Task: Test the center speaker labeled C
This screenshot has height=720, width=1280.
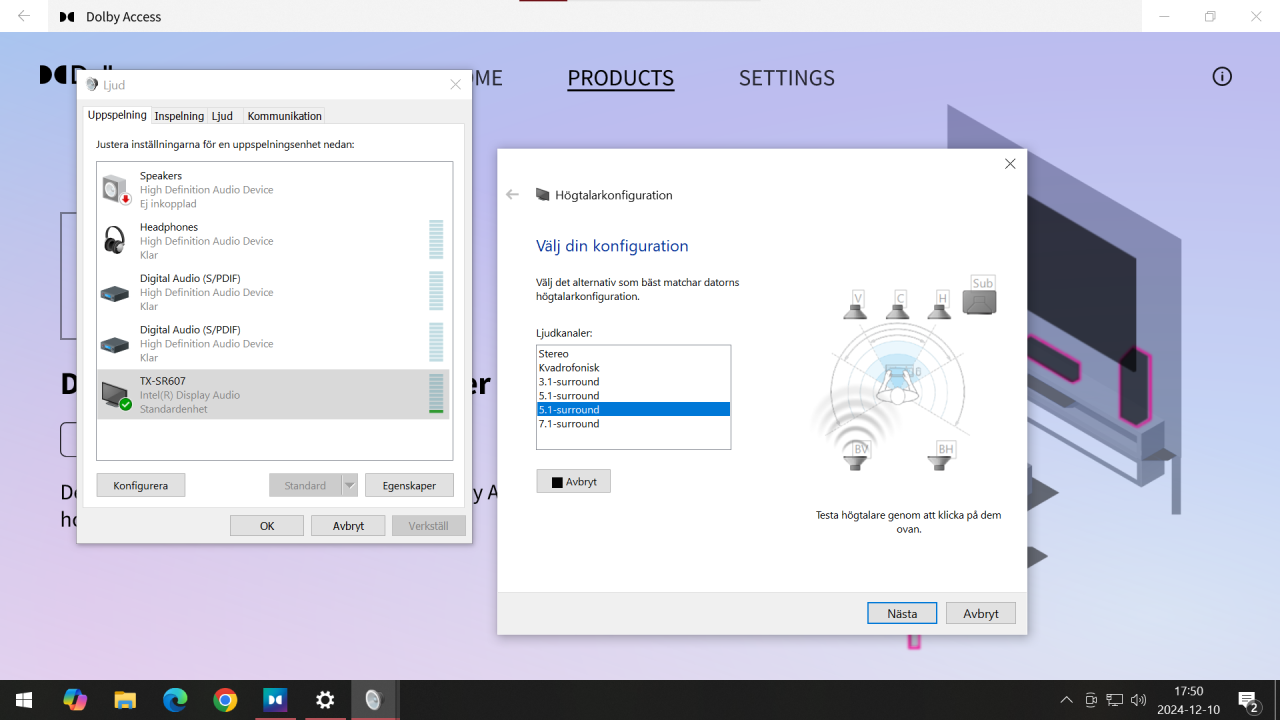Action: click(898, 305)
